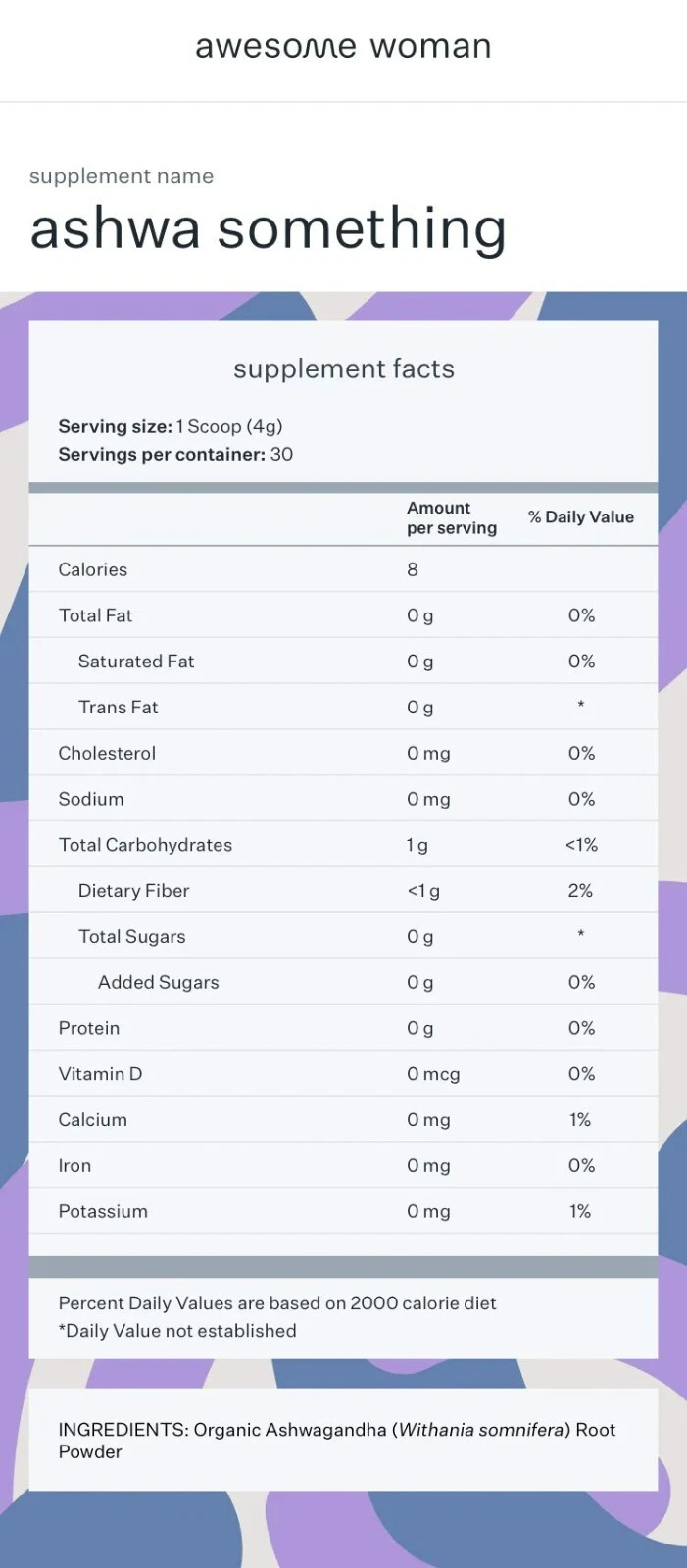Select the Serving size text line
Viewport: 687px width, 1568px height.
tap(171, 426)
